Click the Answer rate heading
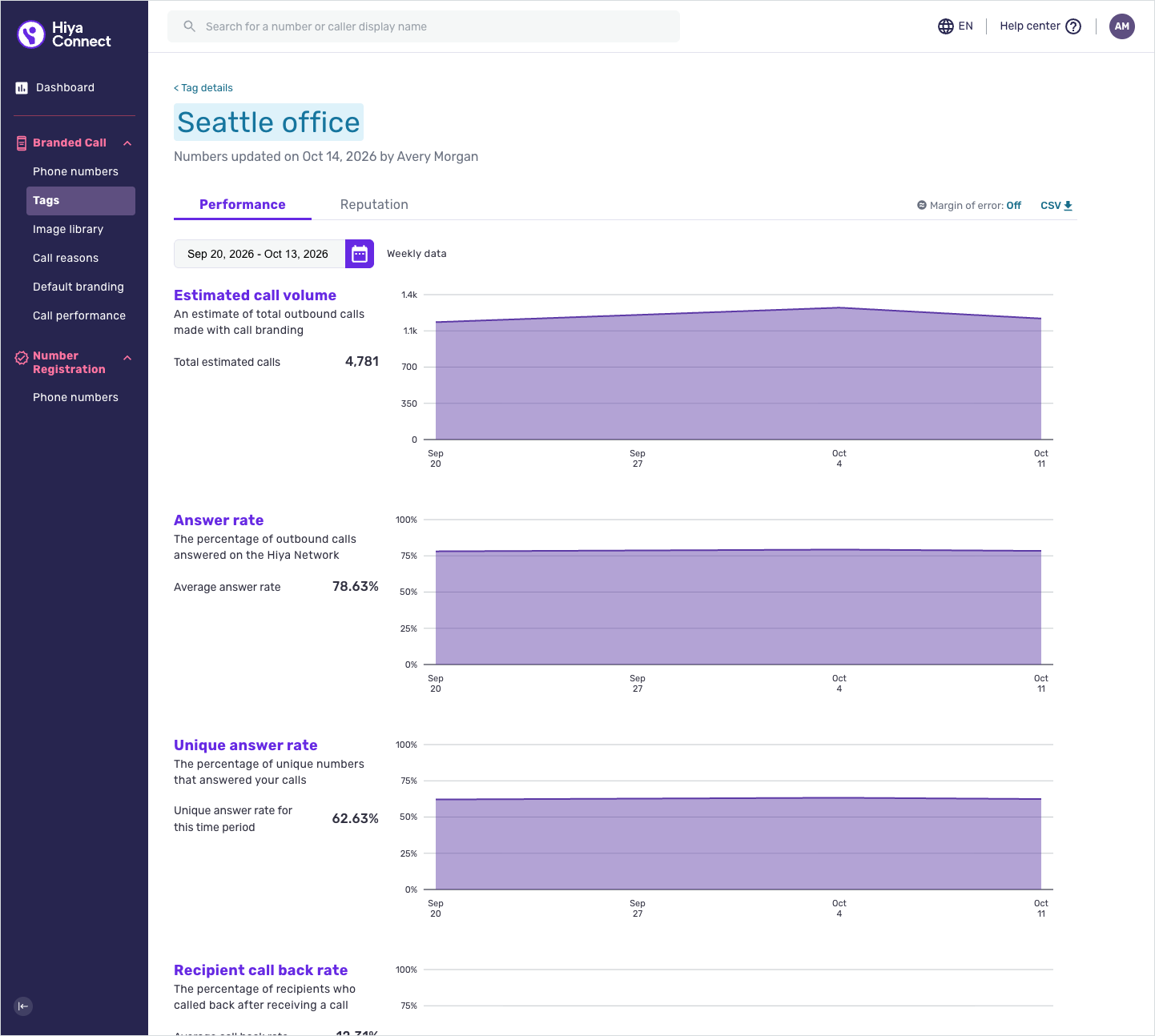 coord(219,520)
